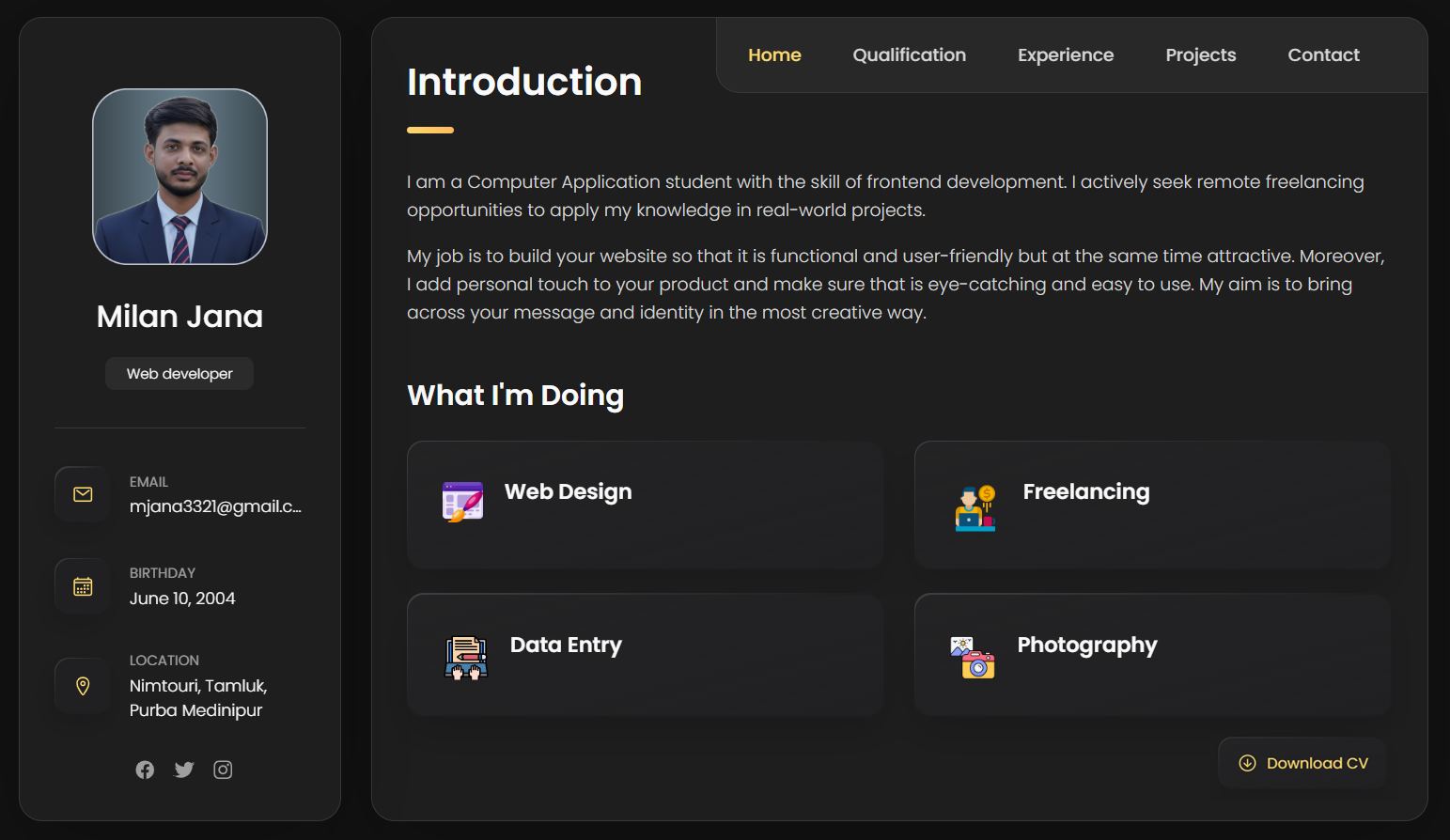Click the download arrow icon on Download CV
1450x840 pixels.
click(x=1247, y=763)
